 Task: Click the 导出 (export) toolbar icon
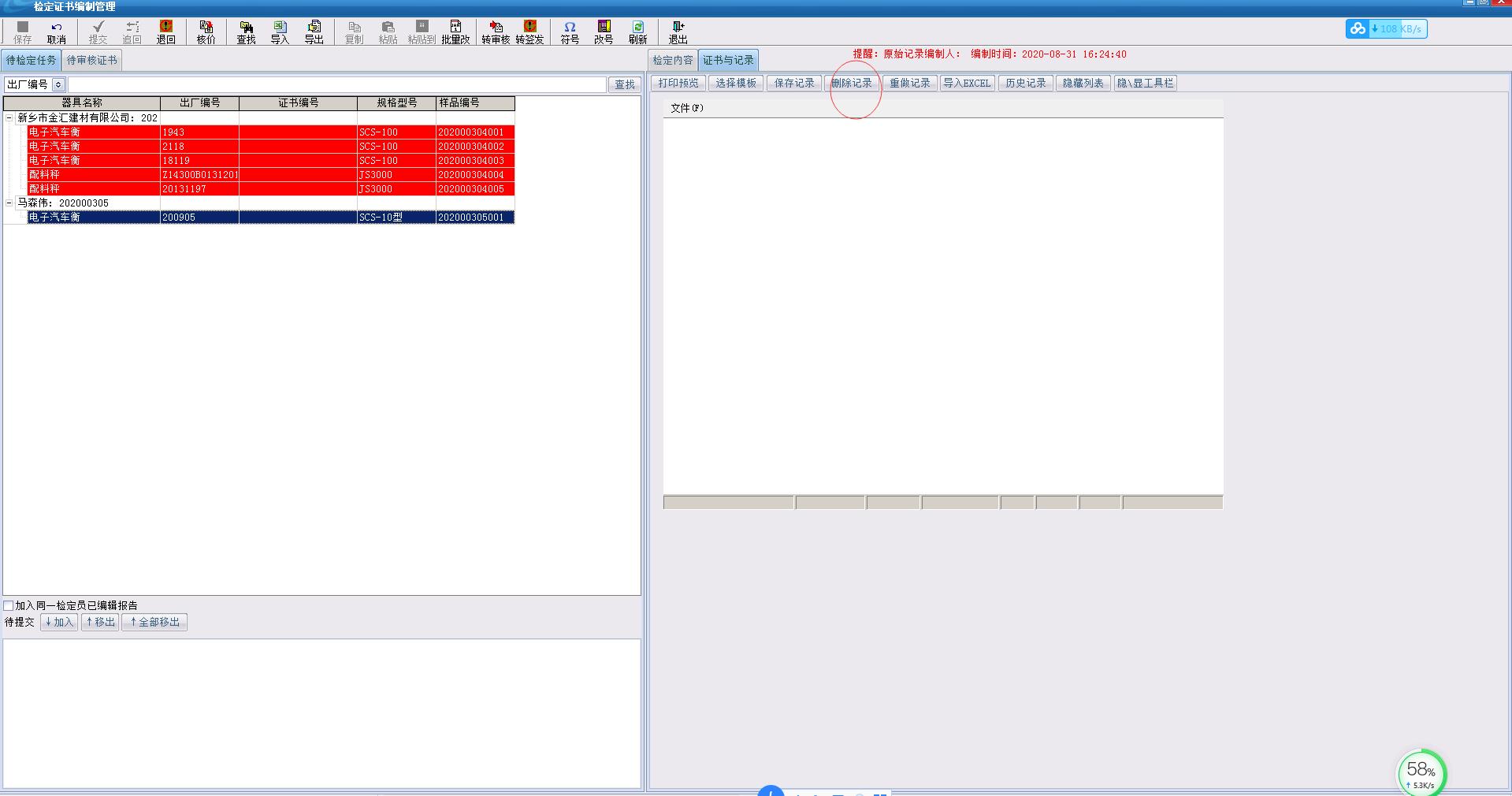pyautogui.click(x=314, y=32)
